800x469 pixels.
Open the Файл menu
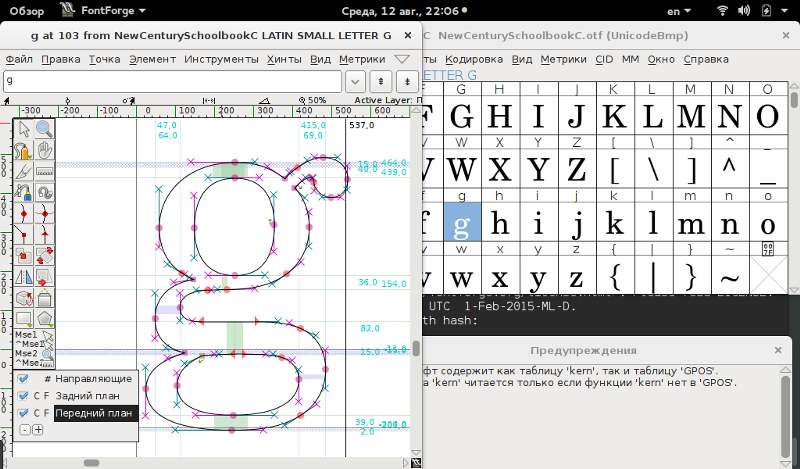point(19,59)
